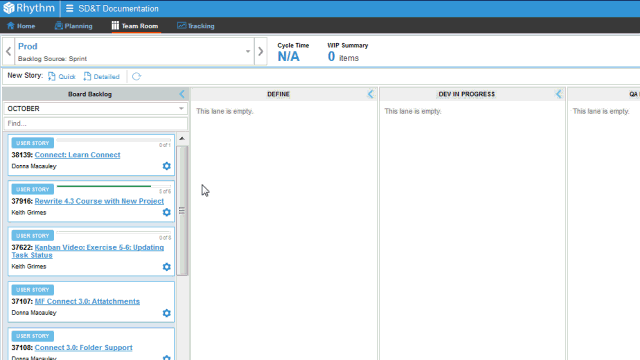The image size is (640, 360).
Task: Click the Rhythm logo
Action: (x=29, y=8)
